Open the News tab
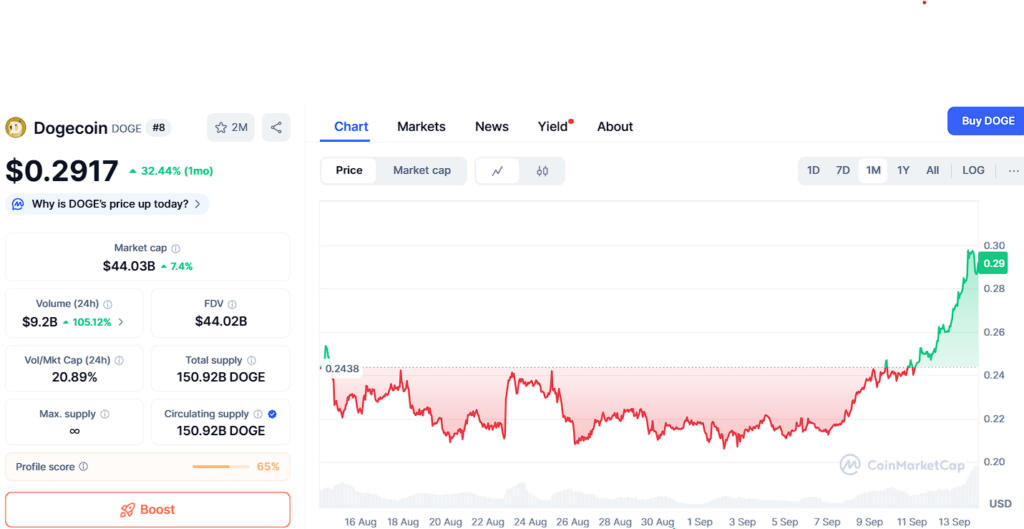Viewport: 1024px width, 529px height. (x=492, y=127)
